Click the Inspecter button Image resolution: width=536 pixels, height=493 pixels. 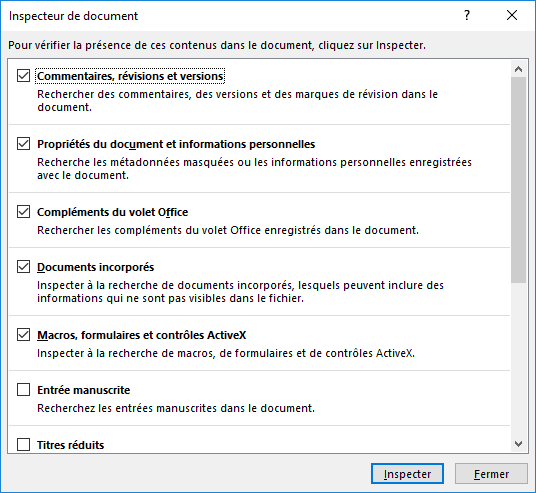tap(407, 474)
